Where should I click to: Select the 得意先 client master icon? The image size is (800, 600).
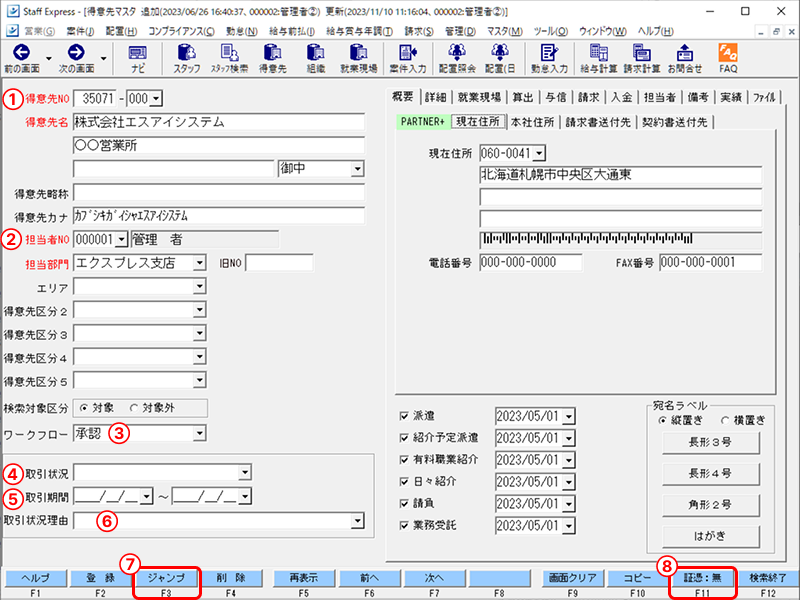(x=271, y=57)
